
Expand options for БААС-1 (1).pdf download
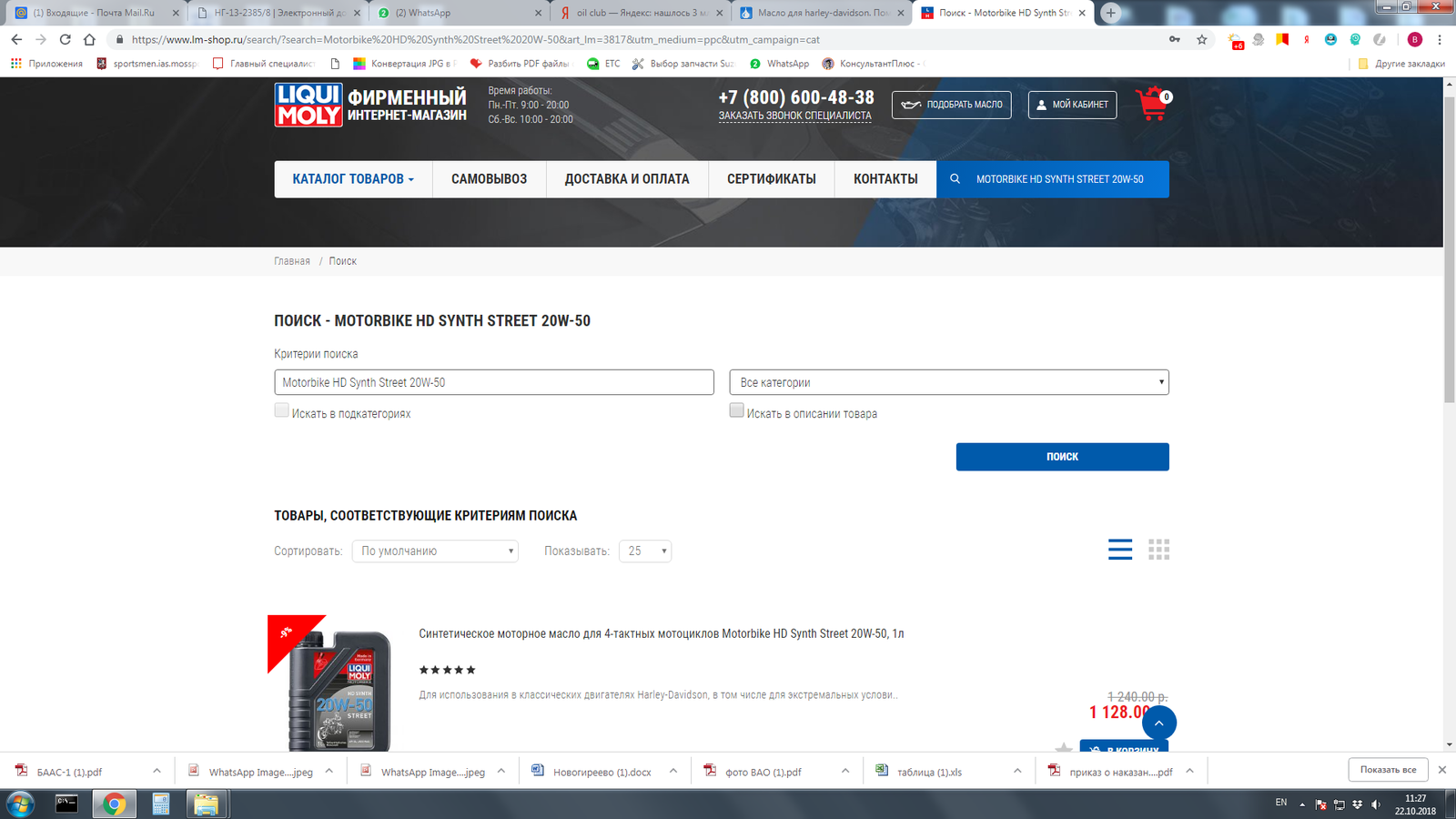pyautogui.click(x=157, y=771)
